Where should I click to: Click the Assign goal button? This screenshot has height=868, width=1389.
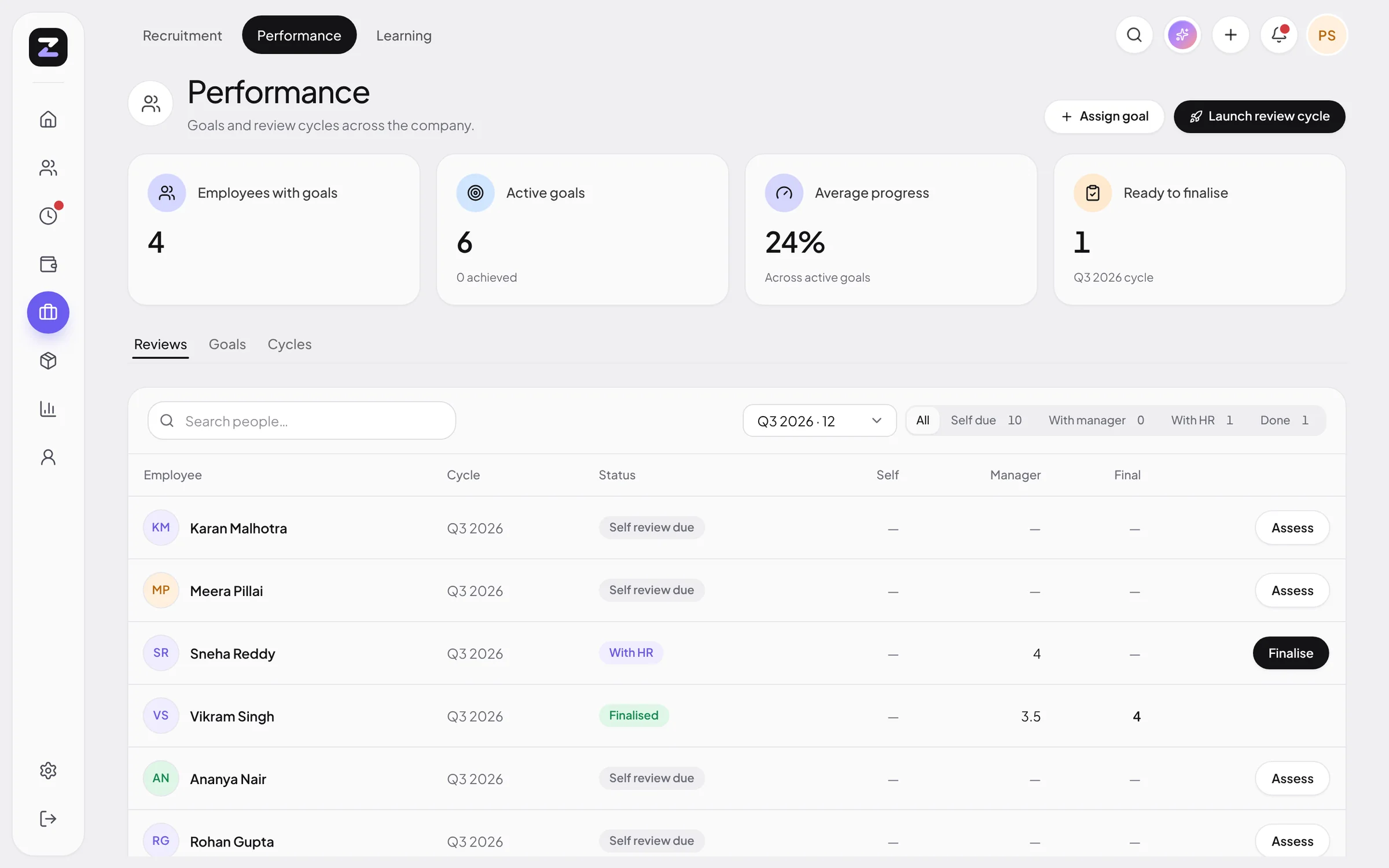[x=1104, y=116]
